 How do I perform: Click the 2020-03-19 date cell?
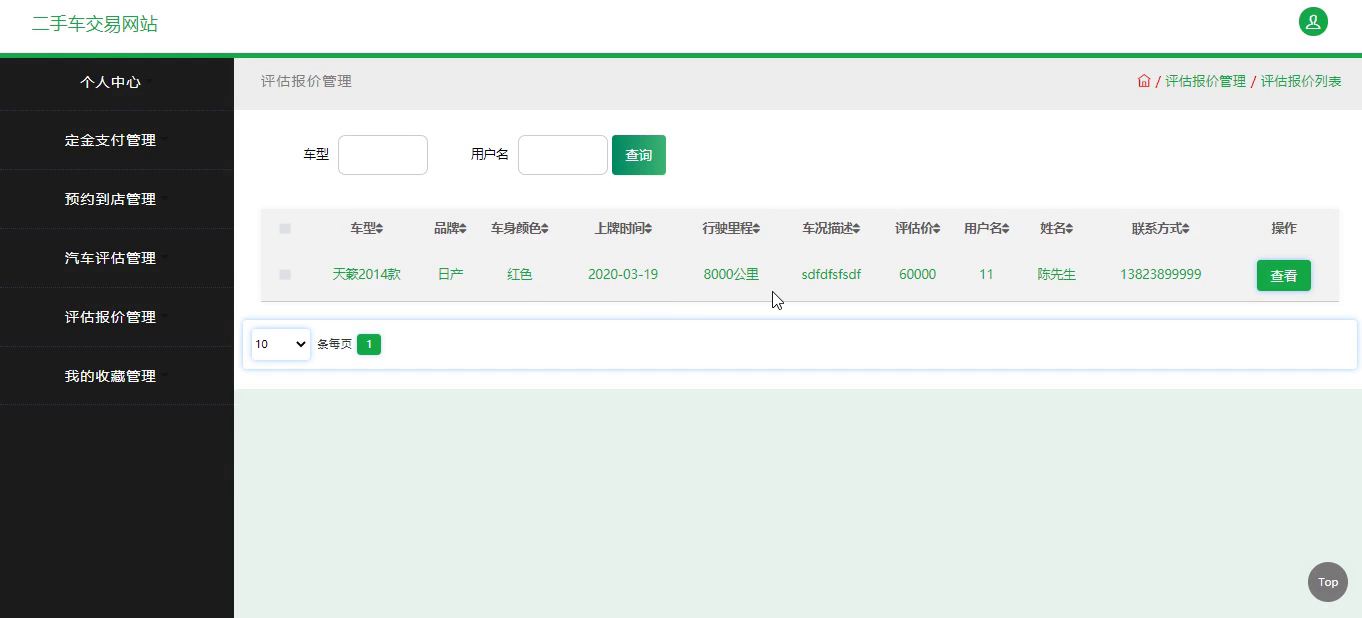(623, 274)
